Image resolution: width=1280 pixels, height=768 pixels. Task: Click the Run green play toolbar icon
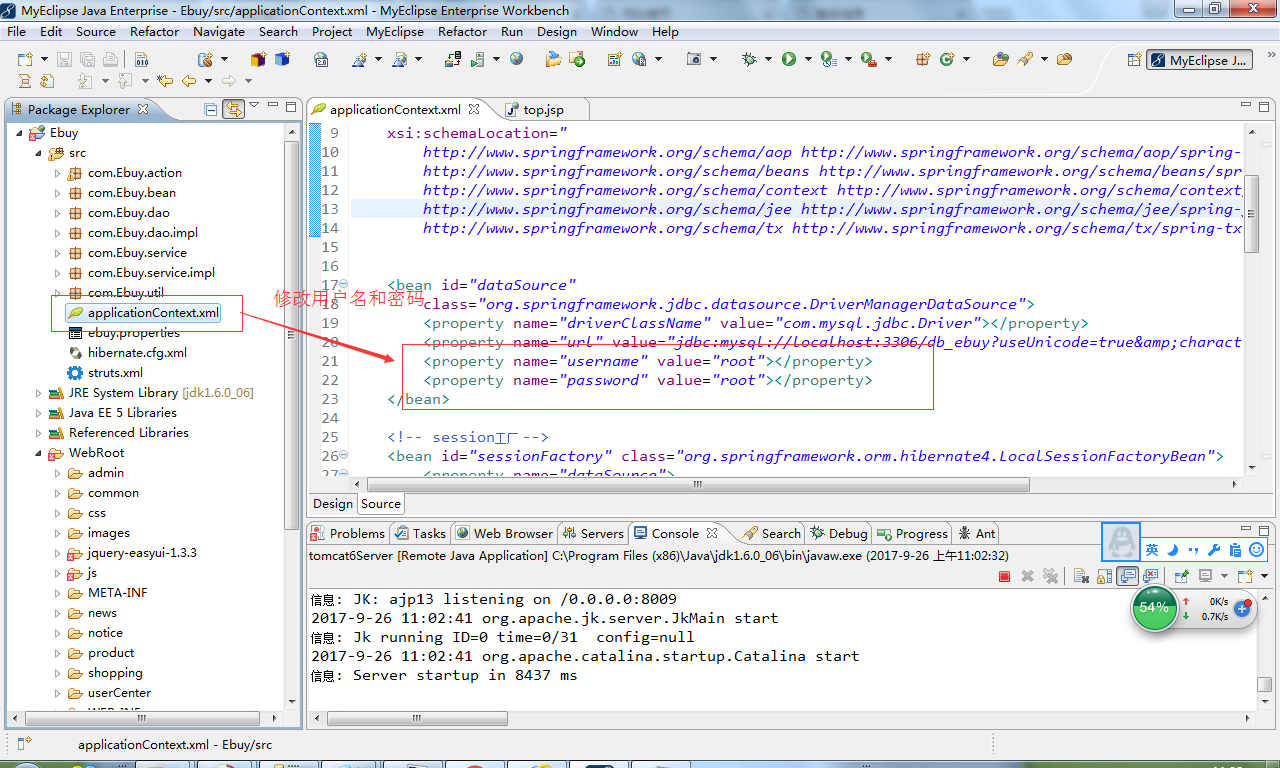(x=789, y=60)
